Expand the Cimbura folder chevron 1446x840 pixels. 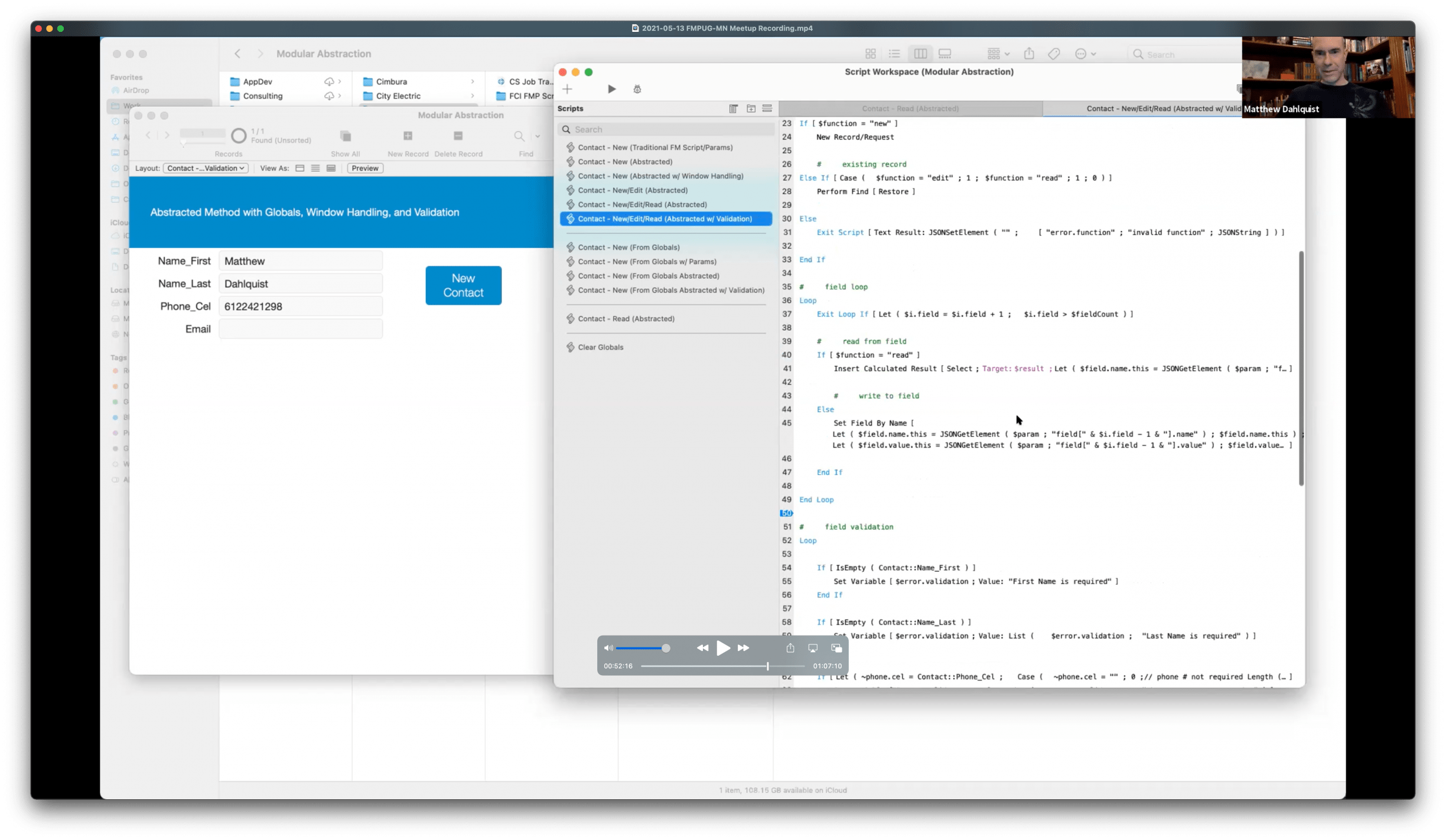pos(472,82)
